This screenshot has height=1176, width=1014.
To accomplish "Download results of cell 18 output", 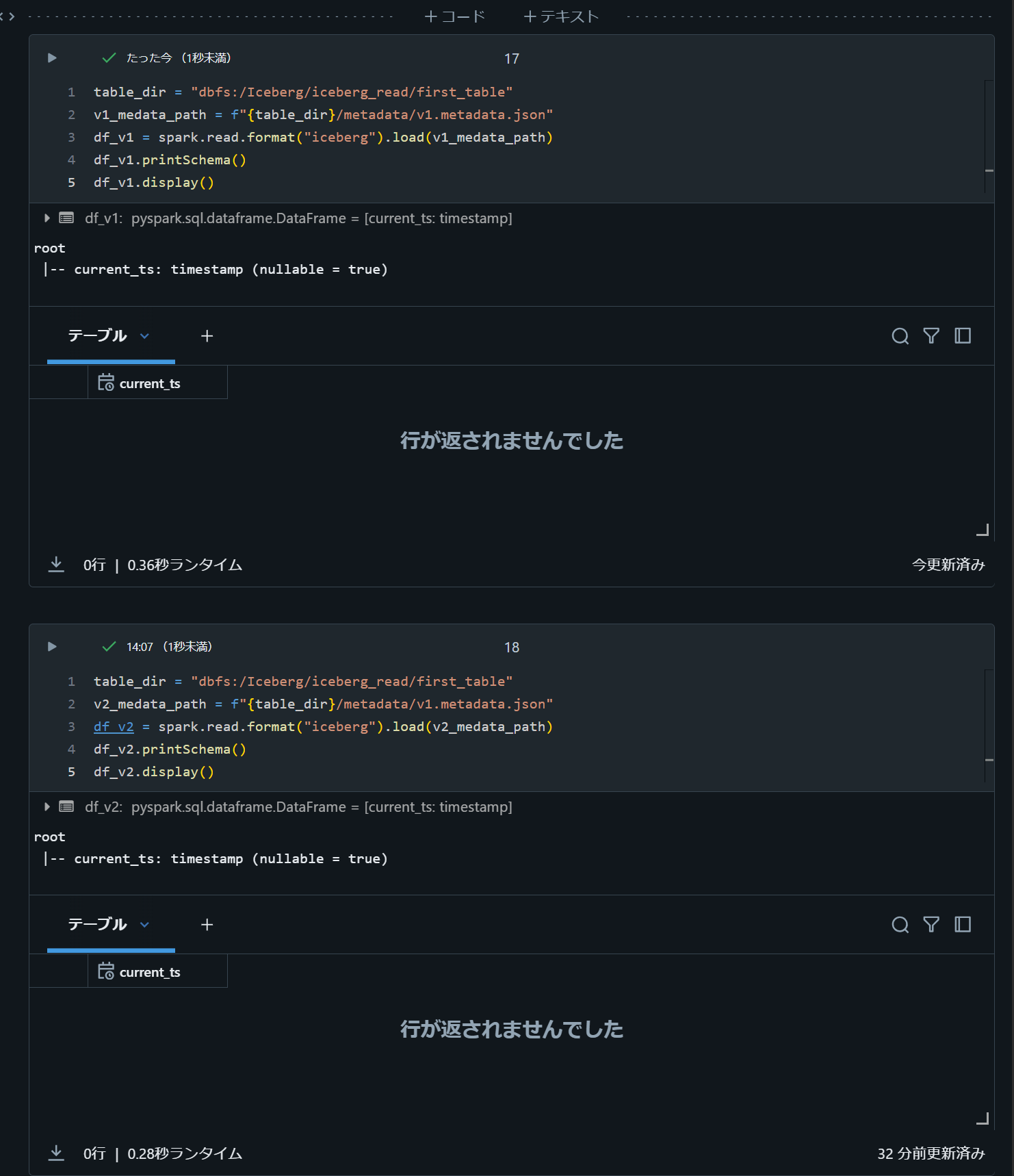I will pos(56,1153).
